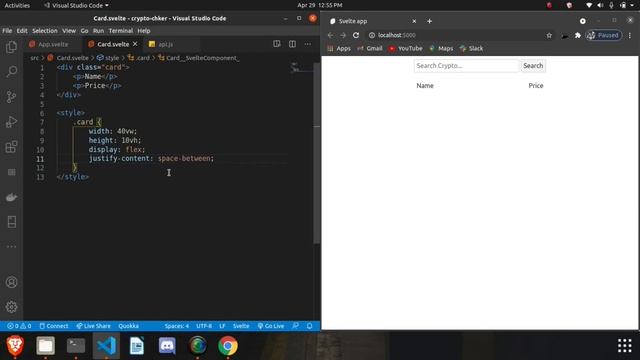Change end-of-line sequence LF
Screen dimensions: 640x360
[x=222, y=326]
